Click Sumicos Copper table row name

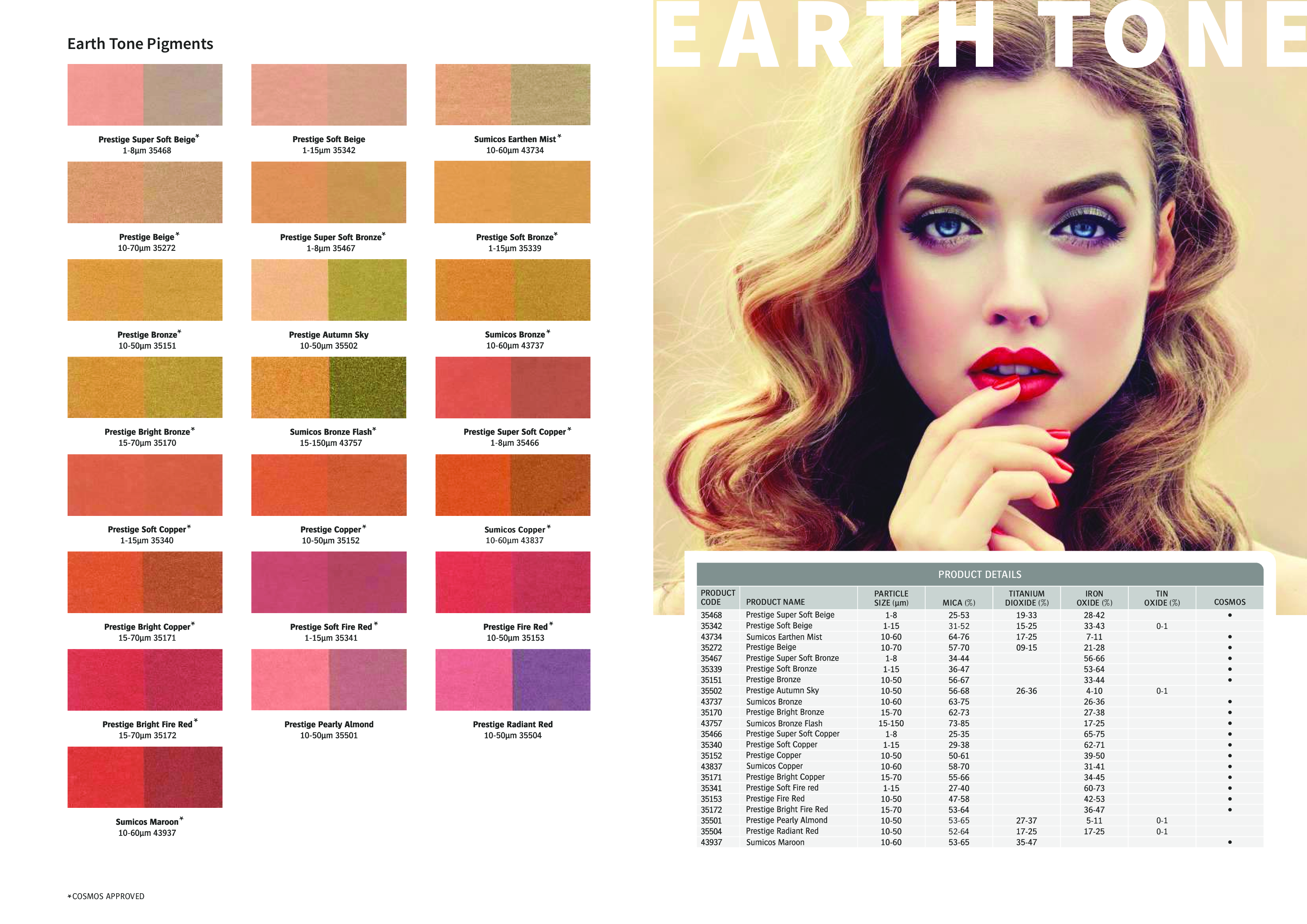(x=774, y=766)
